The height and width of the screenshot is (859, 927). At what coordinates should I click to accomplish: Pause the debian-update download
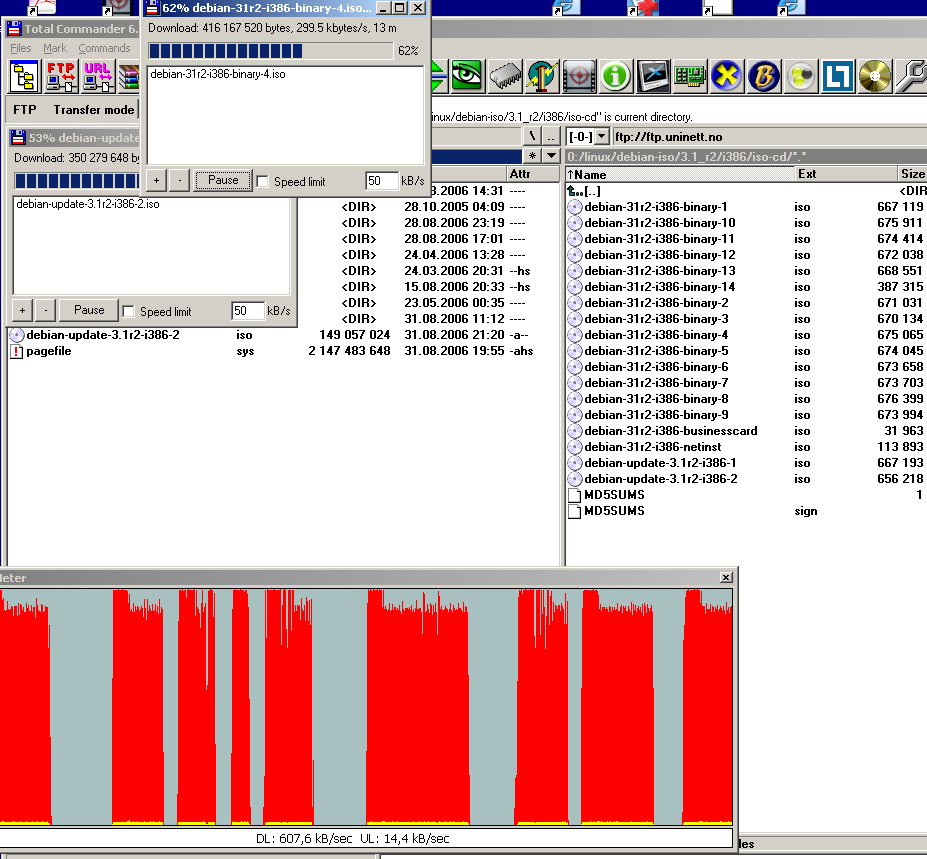click(89, 310)
